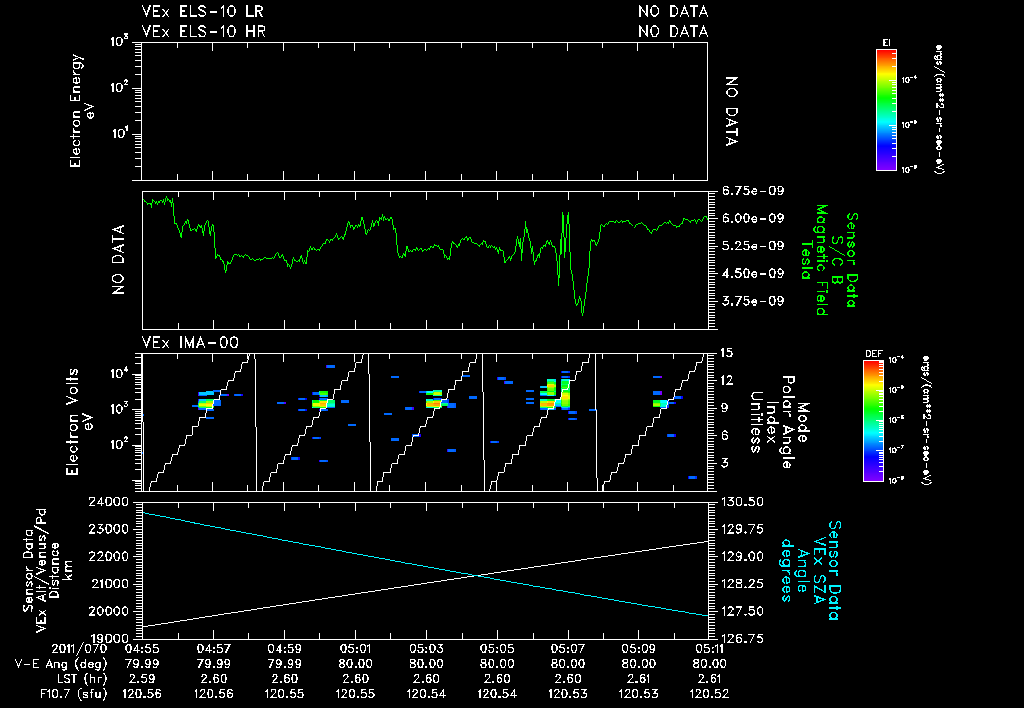Click the time tick label '04:59'
Viewport: 1024px width, 708px height.
[284, 649]
